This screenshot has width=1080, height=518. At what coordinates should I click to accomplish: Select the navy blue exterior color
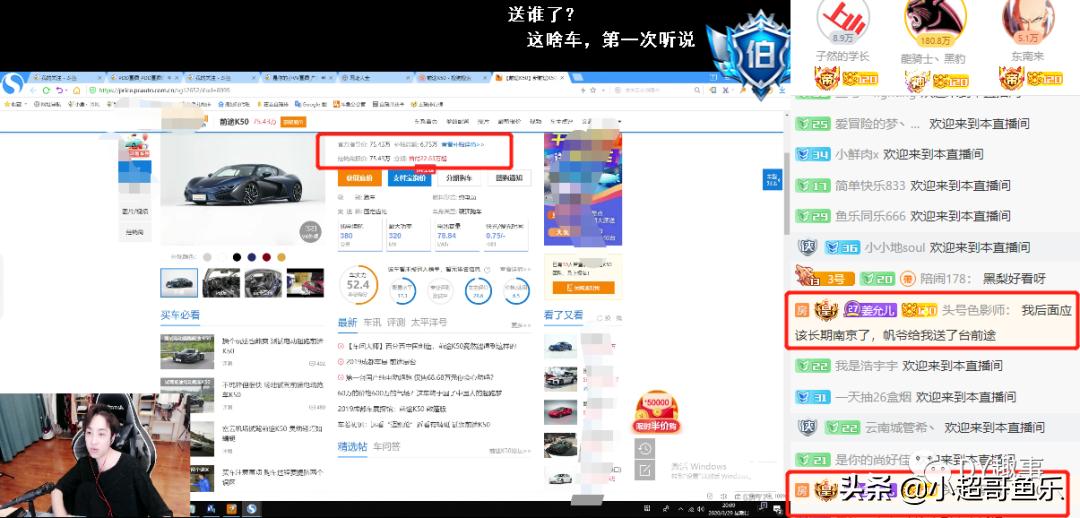pos(251,257)
